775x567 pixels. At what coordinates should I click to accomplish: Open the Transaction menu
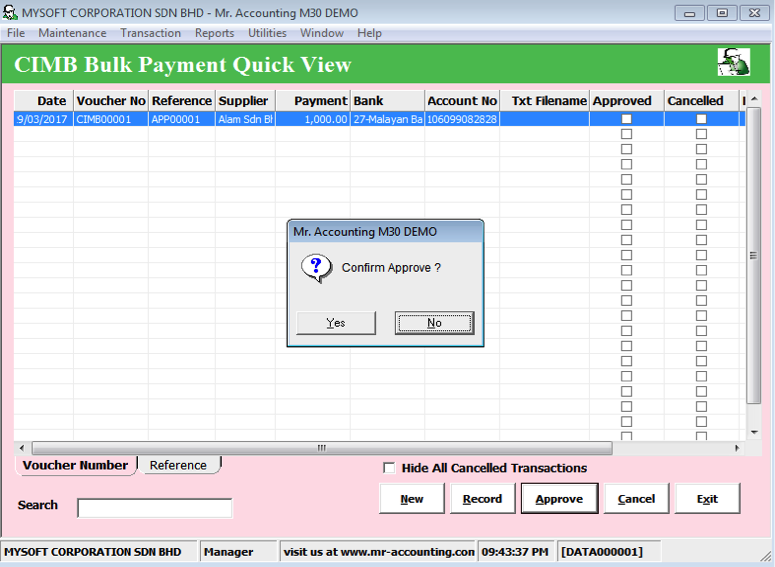151,33
